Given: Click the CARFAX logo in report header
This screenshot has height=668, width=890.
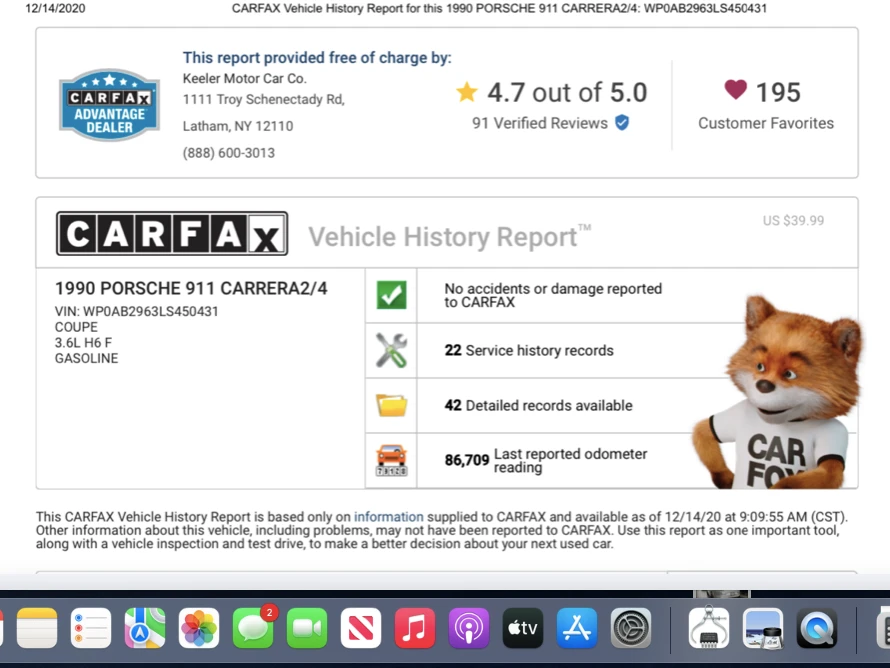Looking at the screenshot, I should 172,234.
